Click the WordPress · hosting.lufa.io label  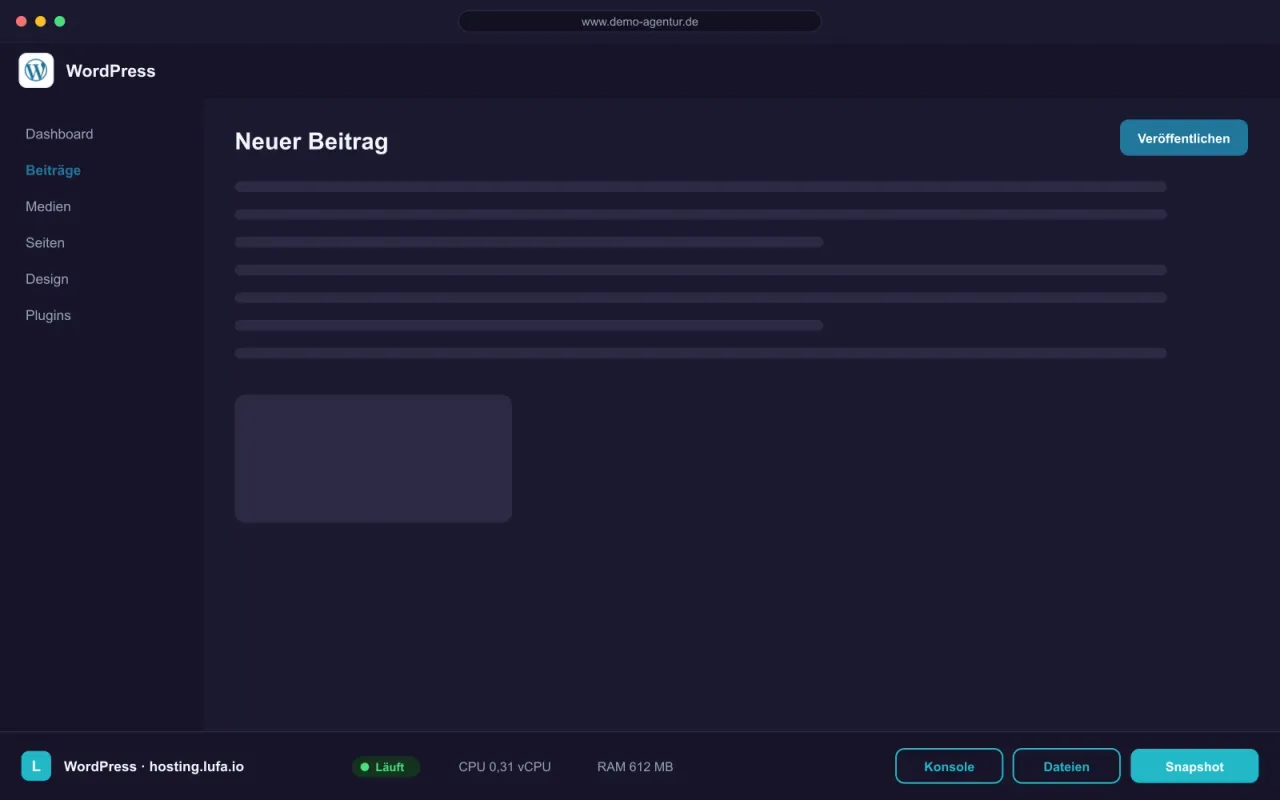pos(154,766)
